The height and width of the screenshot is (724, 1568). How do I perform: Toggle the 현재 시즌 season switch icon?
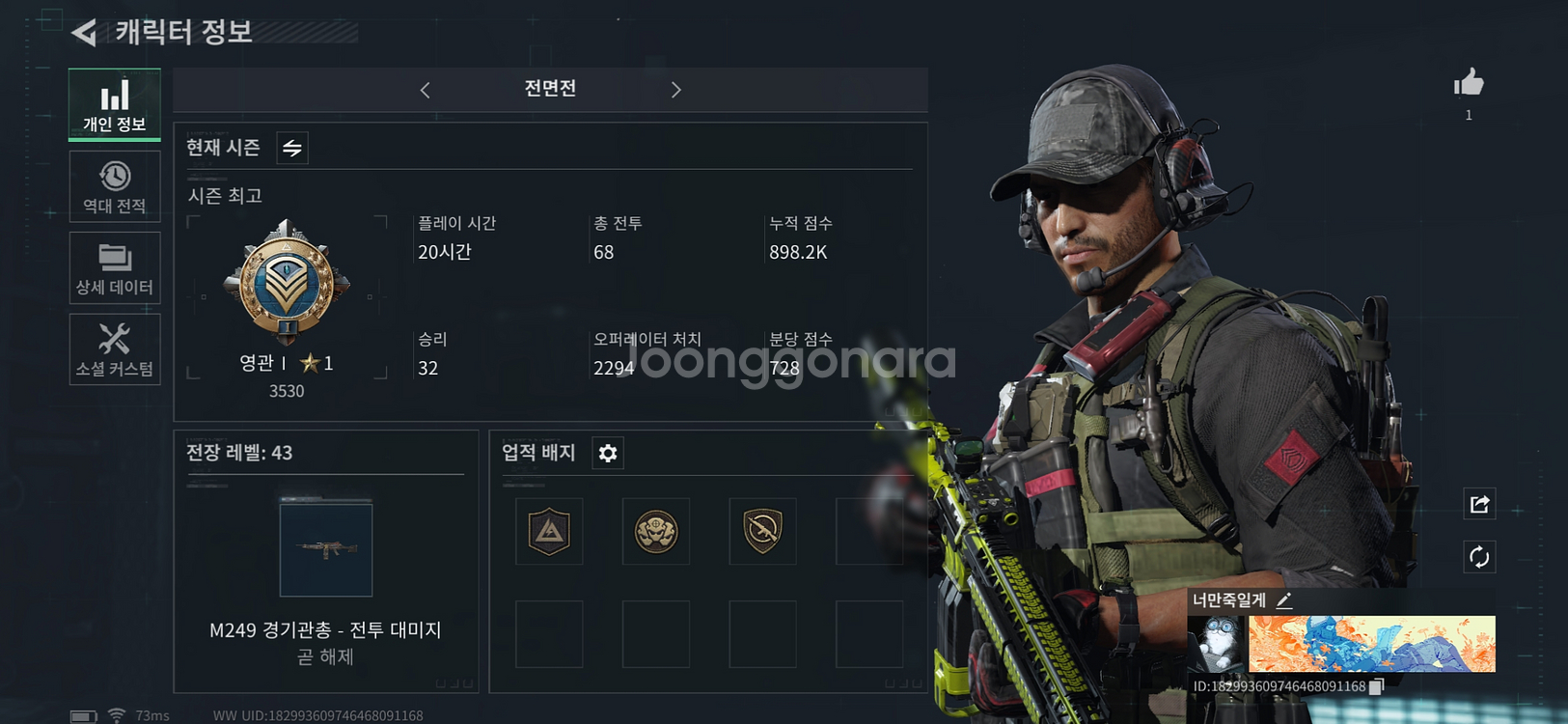click(292, 148)
